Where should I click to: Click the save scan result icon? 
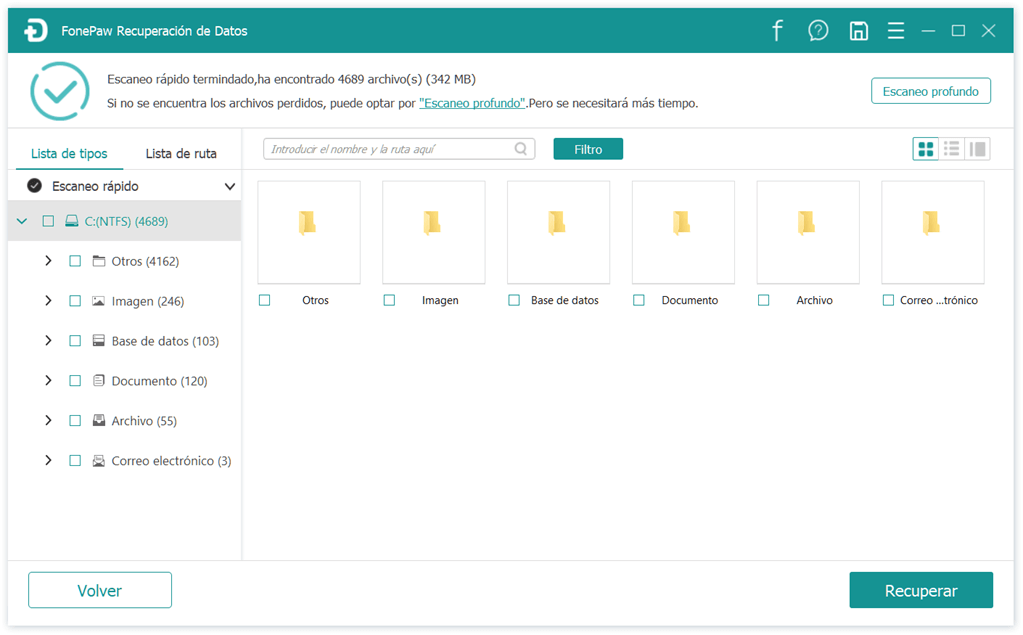858,31
